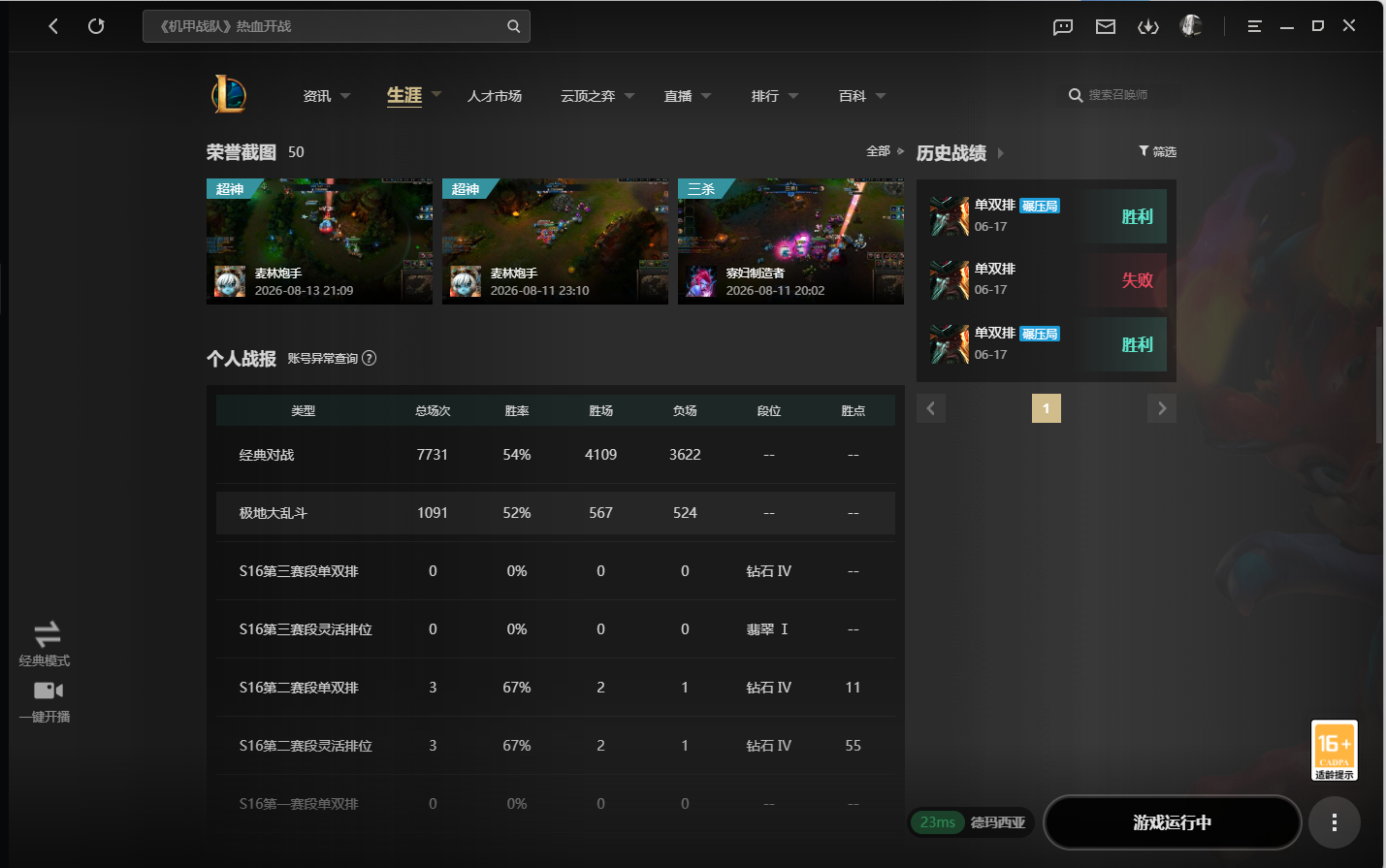Open the hamburger main menu icon

1254,26
